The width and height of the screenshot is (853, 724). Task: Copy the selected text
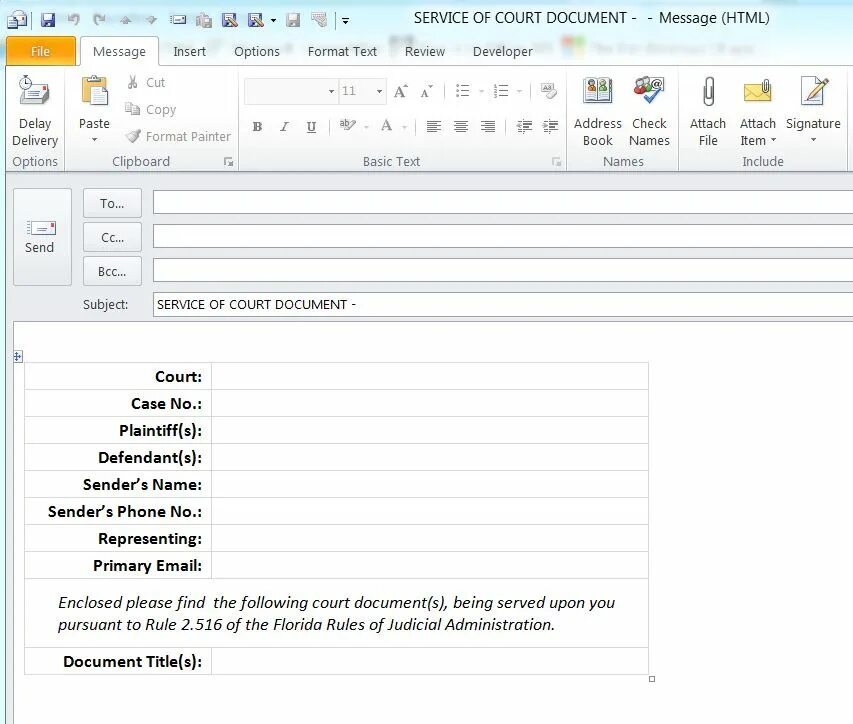coord(151,109)
